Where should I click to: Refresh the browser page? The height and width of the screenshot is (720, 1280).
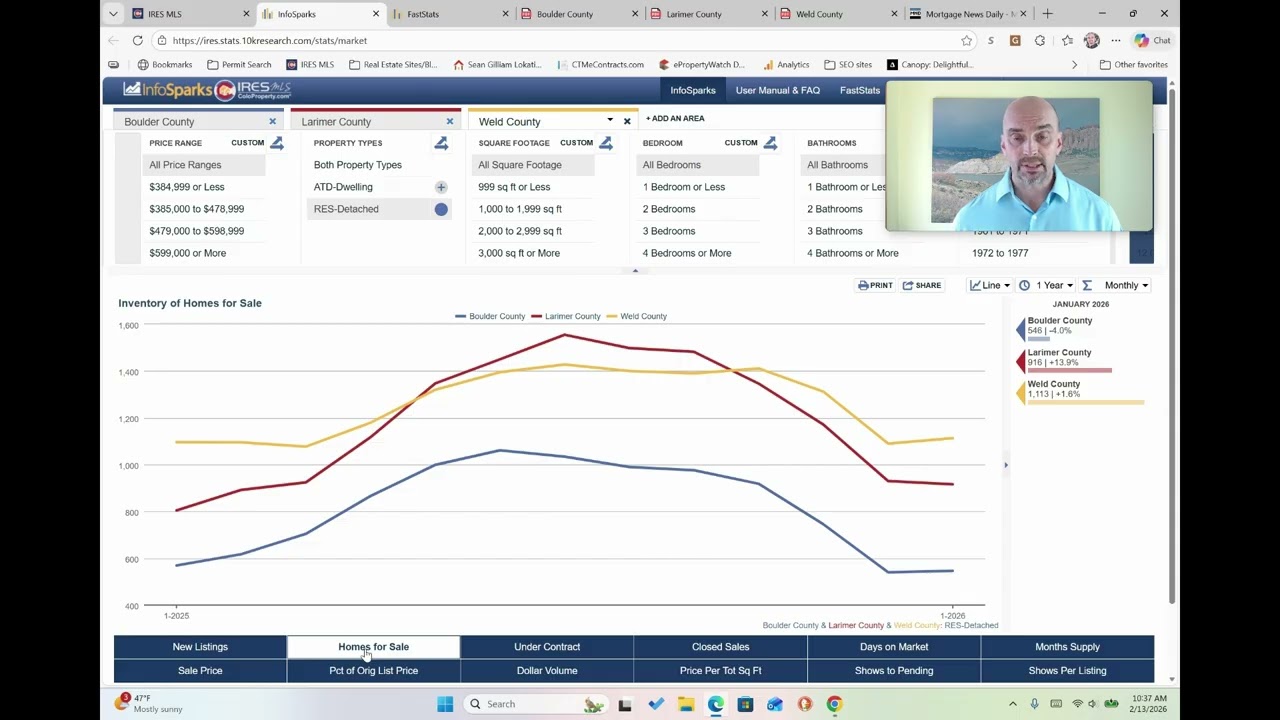[137, 41]
